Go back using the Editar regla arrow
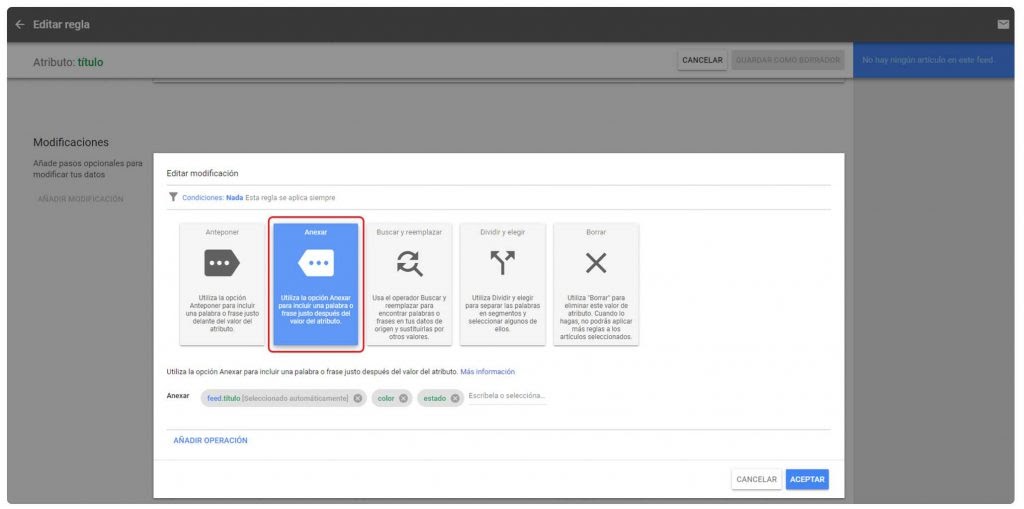Viewport: 1024px width, 509px height. (20, 25)
